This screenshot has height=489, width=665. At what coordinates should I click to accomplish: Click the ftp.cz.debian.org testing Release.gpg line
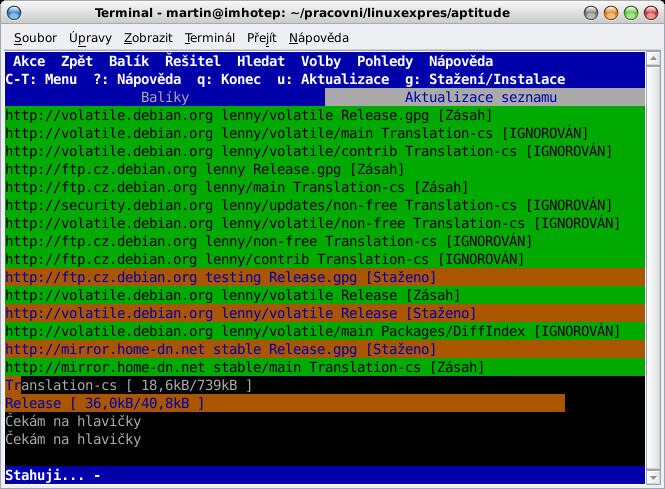(219, 276)
